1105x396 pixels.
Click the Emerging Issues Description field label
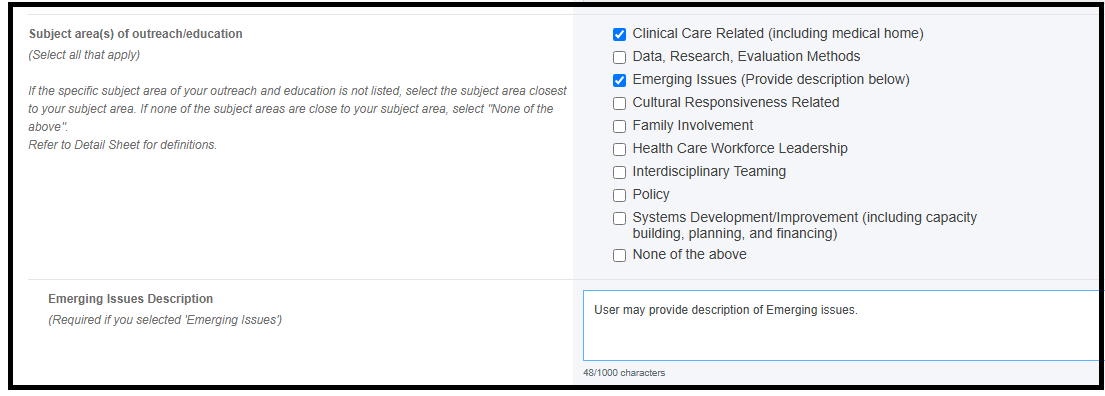pyautogui.click(x=130, y=299)
